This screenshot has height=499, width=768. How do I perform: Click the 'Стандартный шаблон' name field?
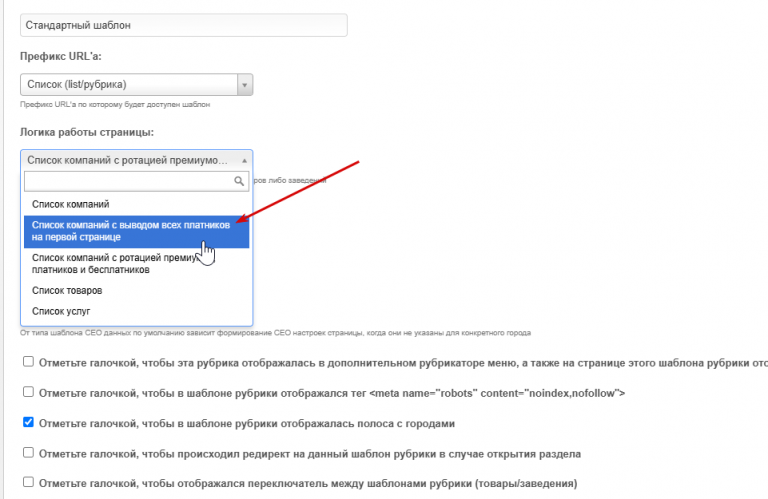coord(184,25)
